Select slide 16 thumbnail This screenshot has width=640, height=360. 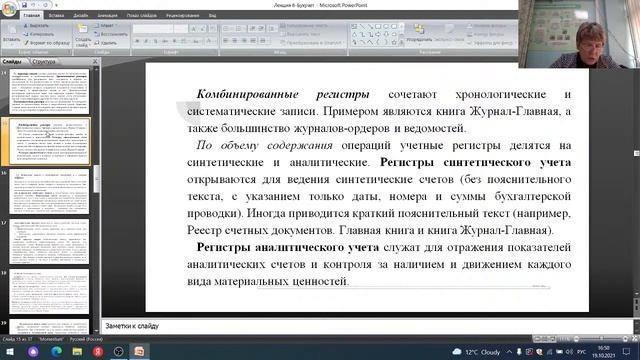coord(49,191)
